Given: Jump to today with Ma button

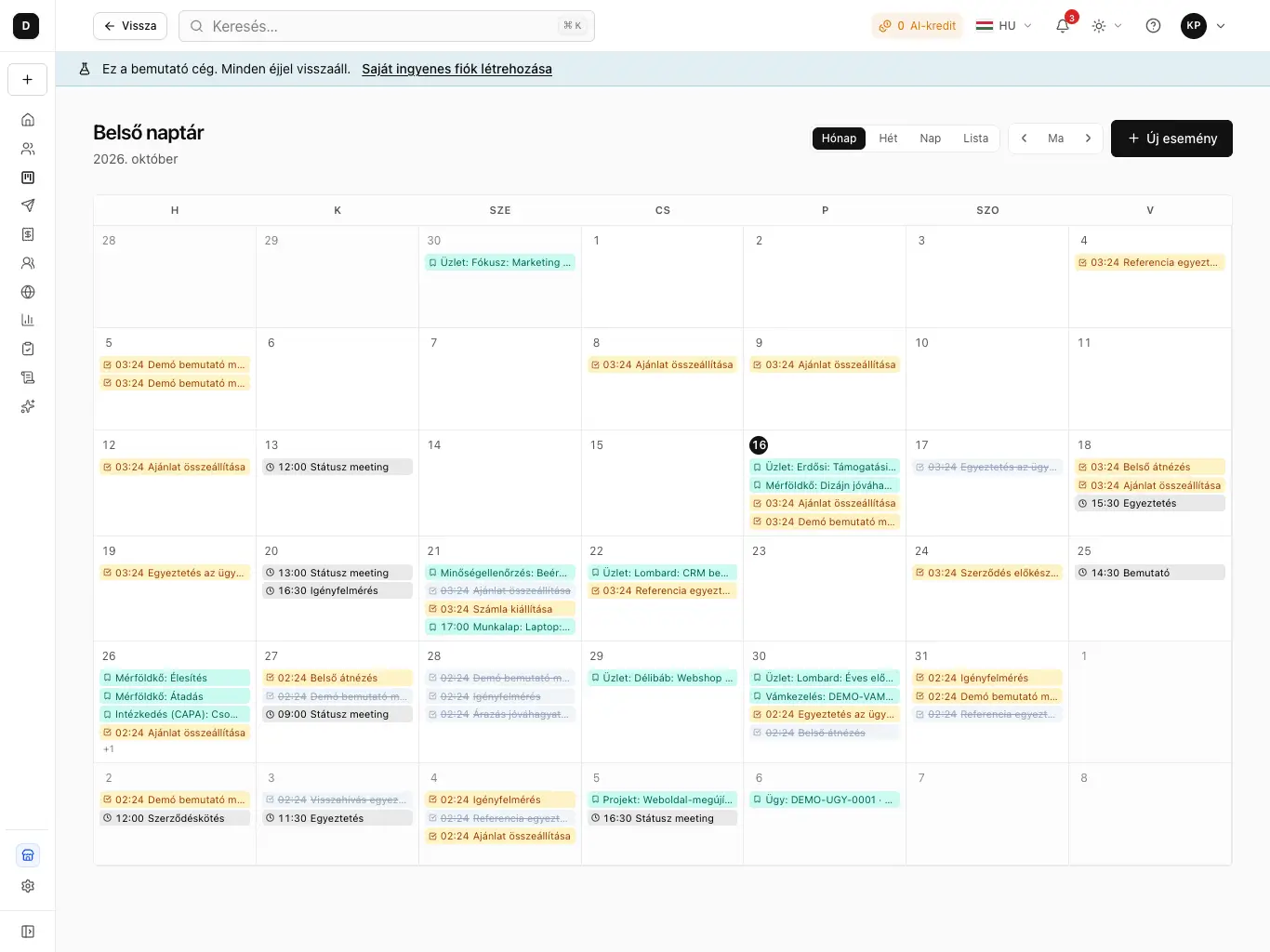Looking at the screenshot, I should tap(1056, 139).
